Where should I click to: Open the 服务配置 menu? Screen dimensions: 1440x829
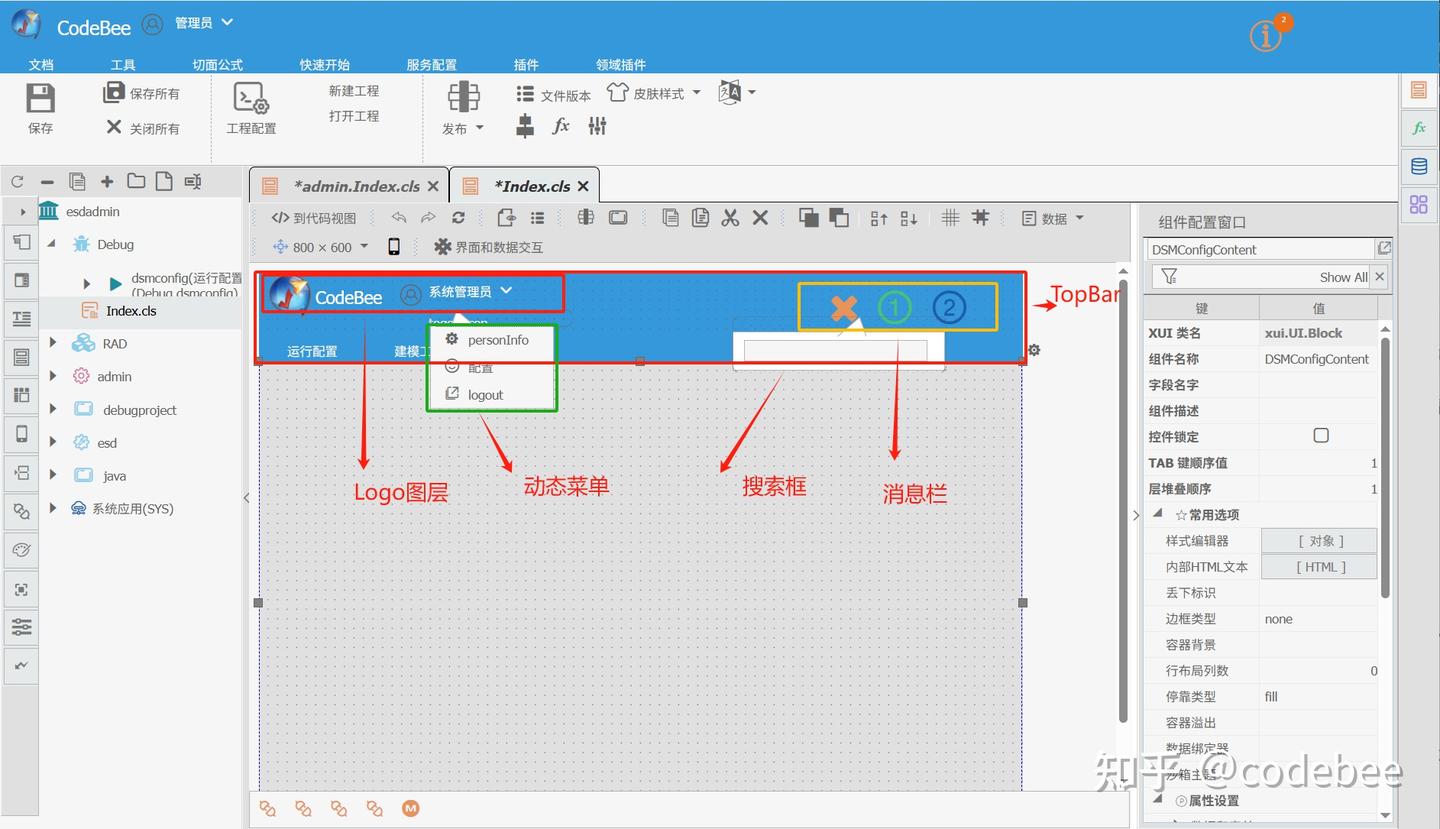(x=432, y=65)
